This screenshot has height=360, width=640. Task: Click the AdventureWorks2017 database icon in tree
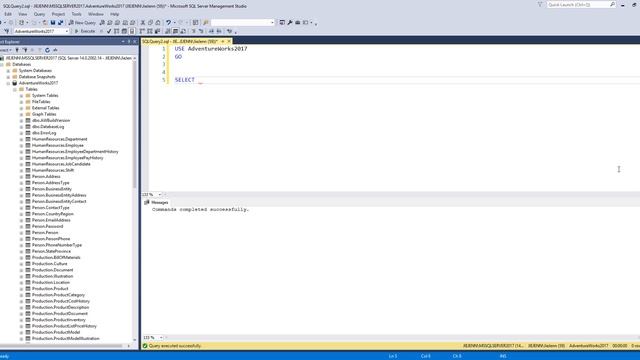coord(15,83)
